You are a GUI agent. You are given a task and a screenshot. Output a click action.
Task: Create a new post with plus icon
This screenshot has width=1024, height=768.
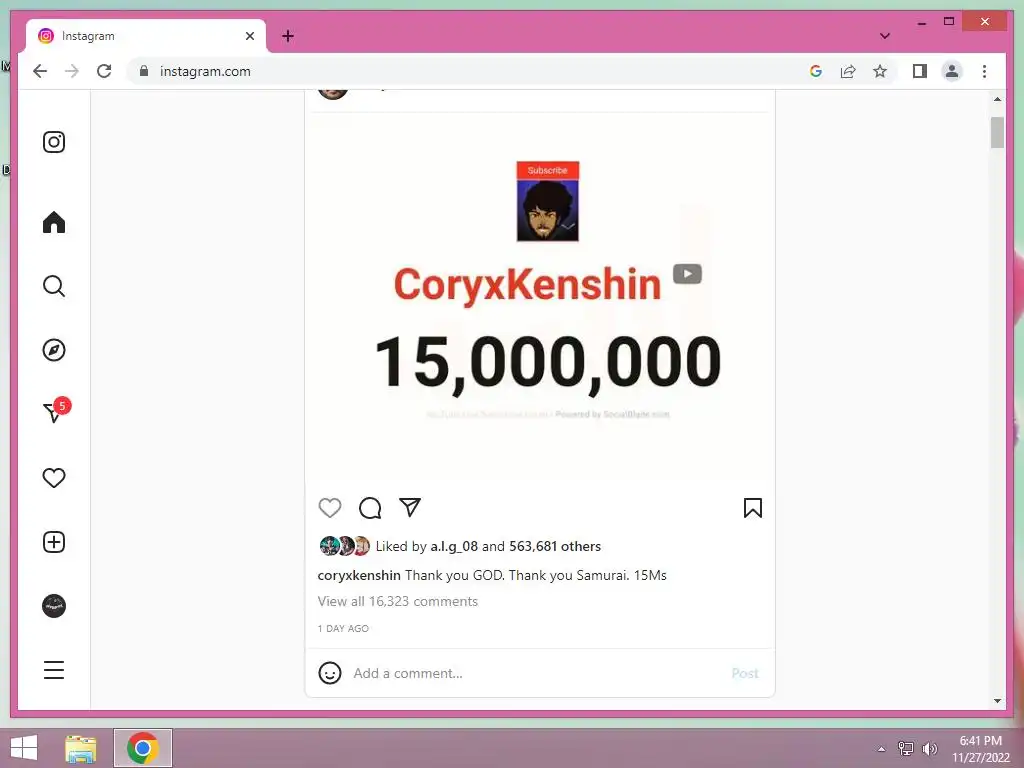pyautogui.click(x=54, y=542)
